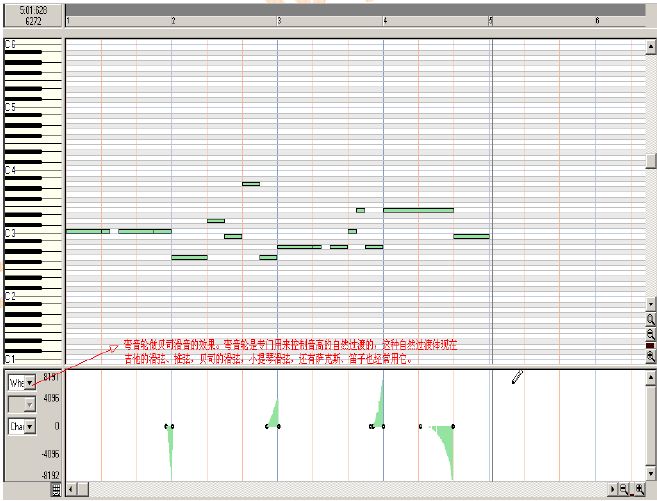The image size is (657, 501).
Task: Click the 0 value on the wheel scale
Action: click(57, 426)
